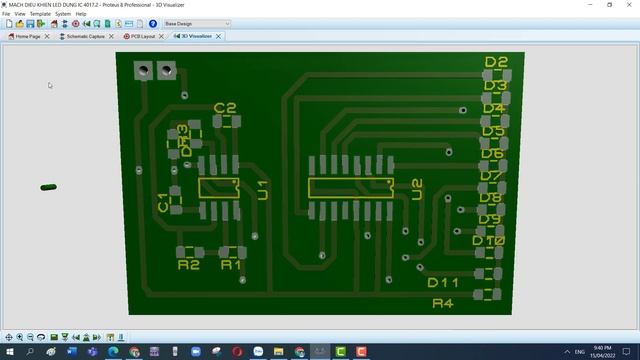Viewport: 640px width, 360px height.
Task: Open the green Camtasia taskbar icon
Action: 340,351
